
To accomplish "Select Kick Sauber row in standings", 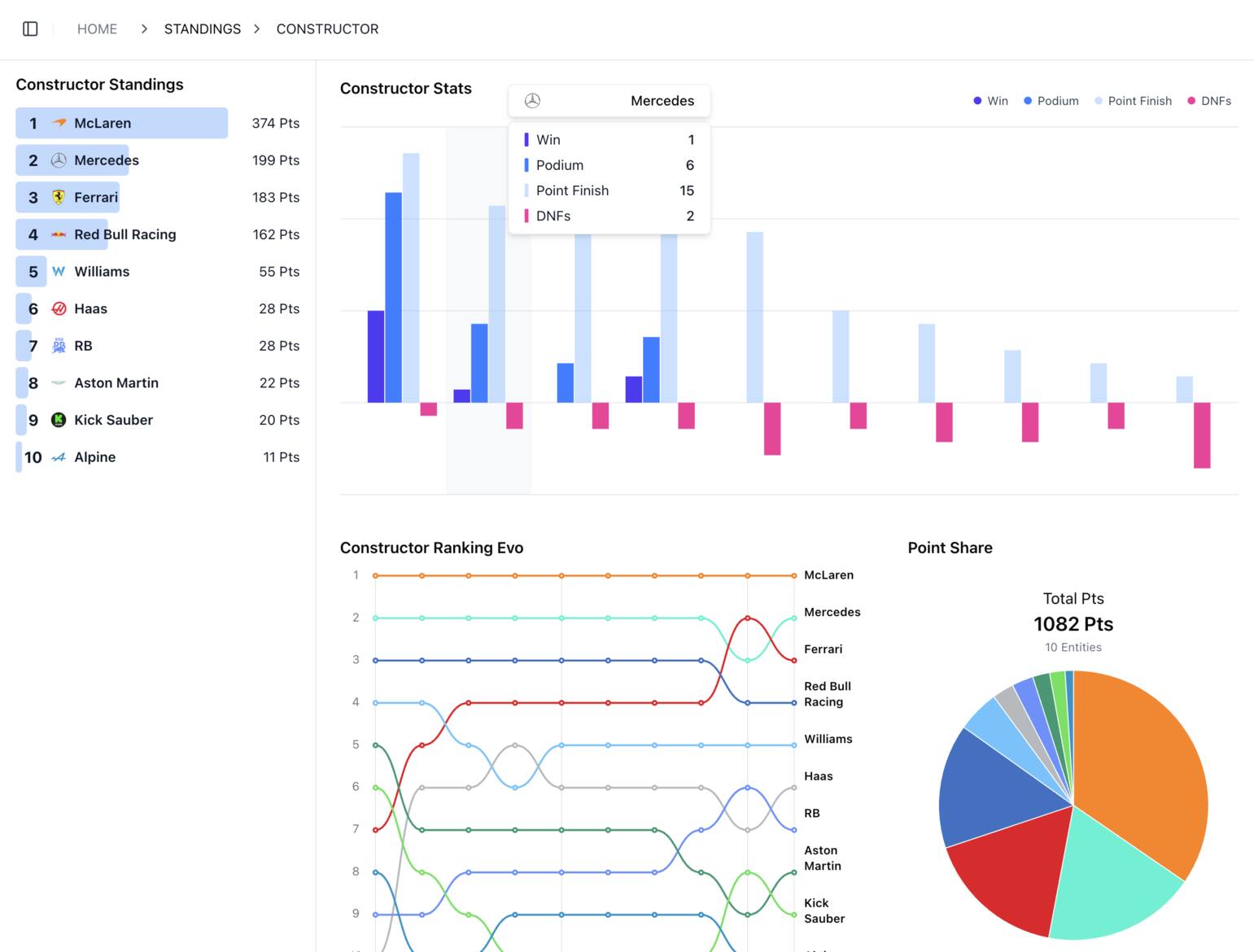I will click(158, 420).
